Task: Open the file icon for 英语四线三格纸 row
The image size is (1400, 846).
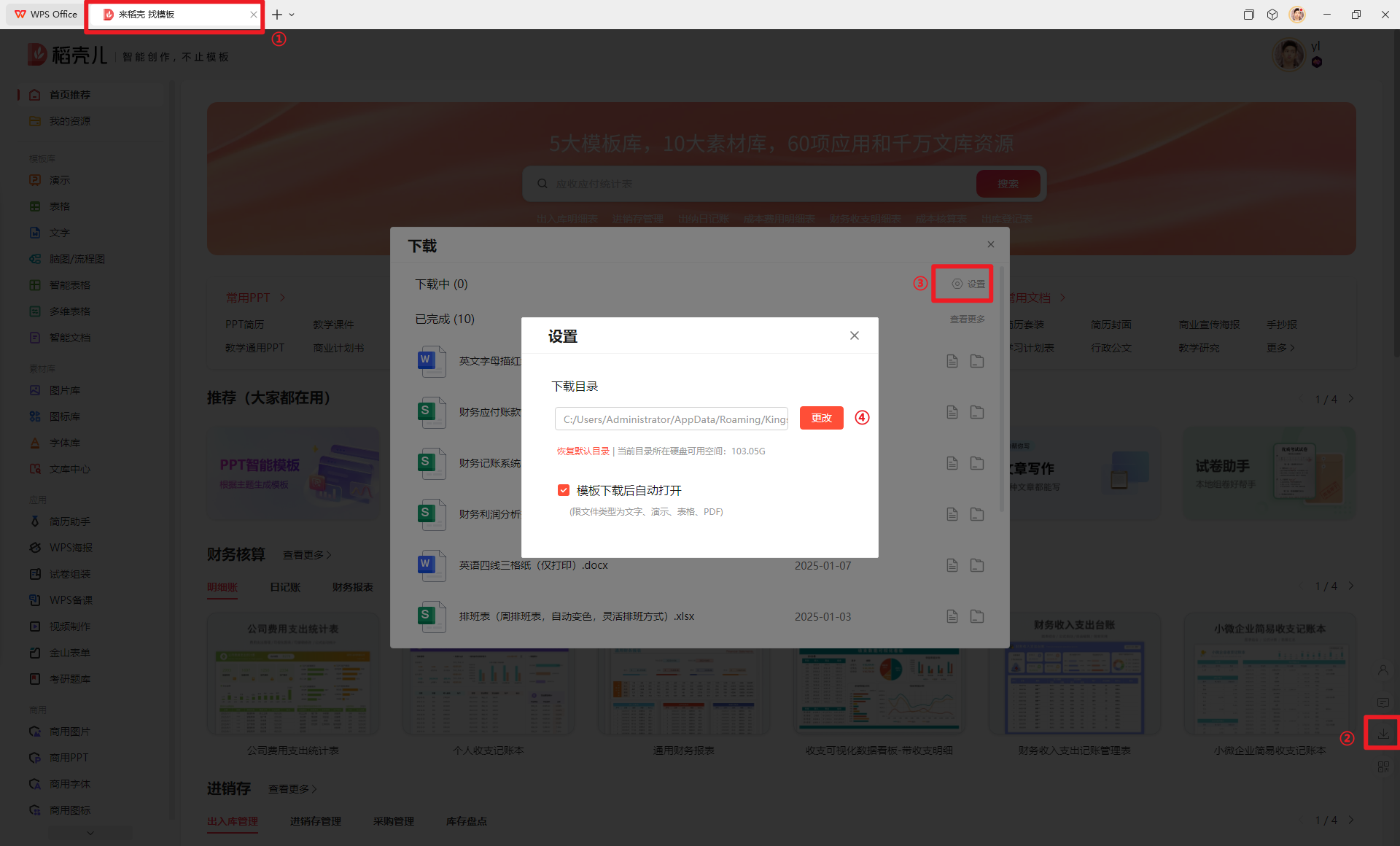Action: coord(952,565)
